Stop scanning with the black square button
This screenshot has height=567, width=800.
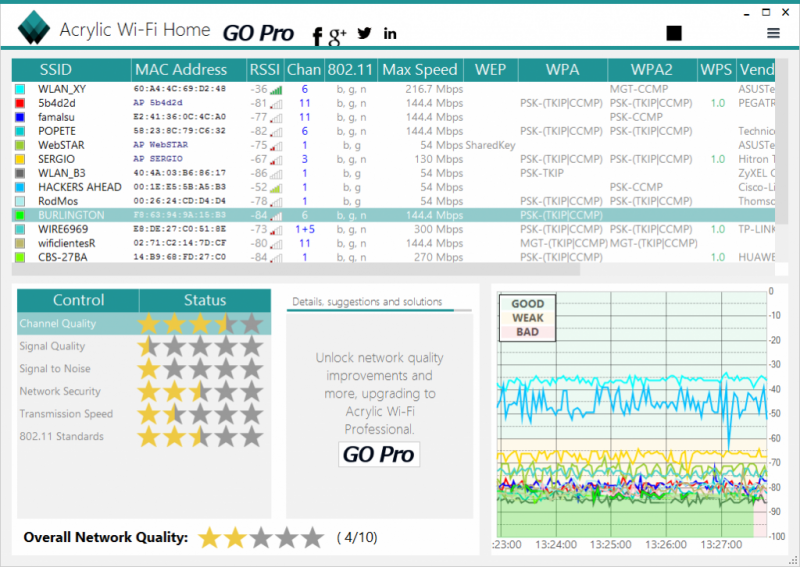coord(674,33)
